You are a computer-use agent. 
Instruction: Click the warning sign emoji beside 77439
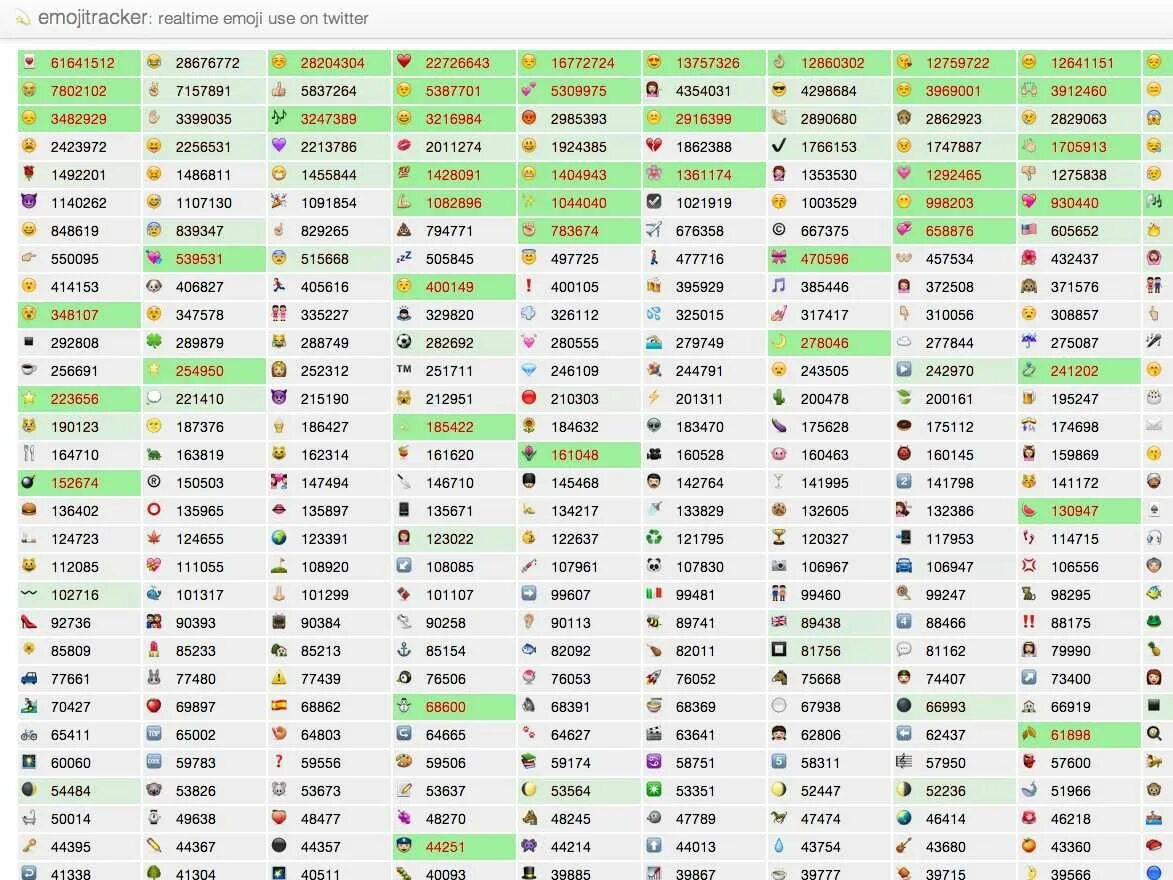(279, 678)
